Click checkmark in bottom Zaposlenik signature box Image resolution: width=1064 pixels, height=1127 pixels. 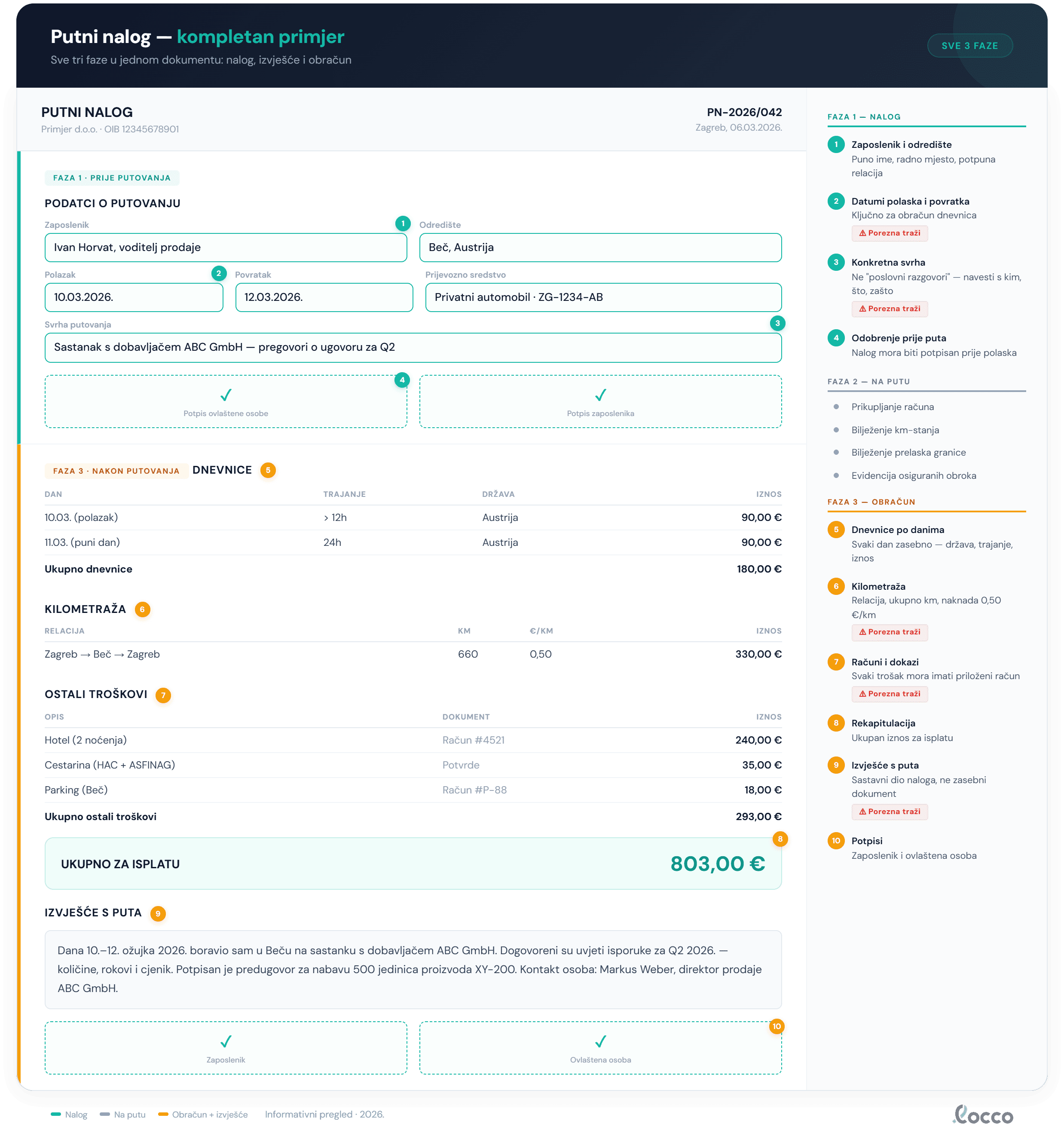(x=226, y=1041)
